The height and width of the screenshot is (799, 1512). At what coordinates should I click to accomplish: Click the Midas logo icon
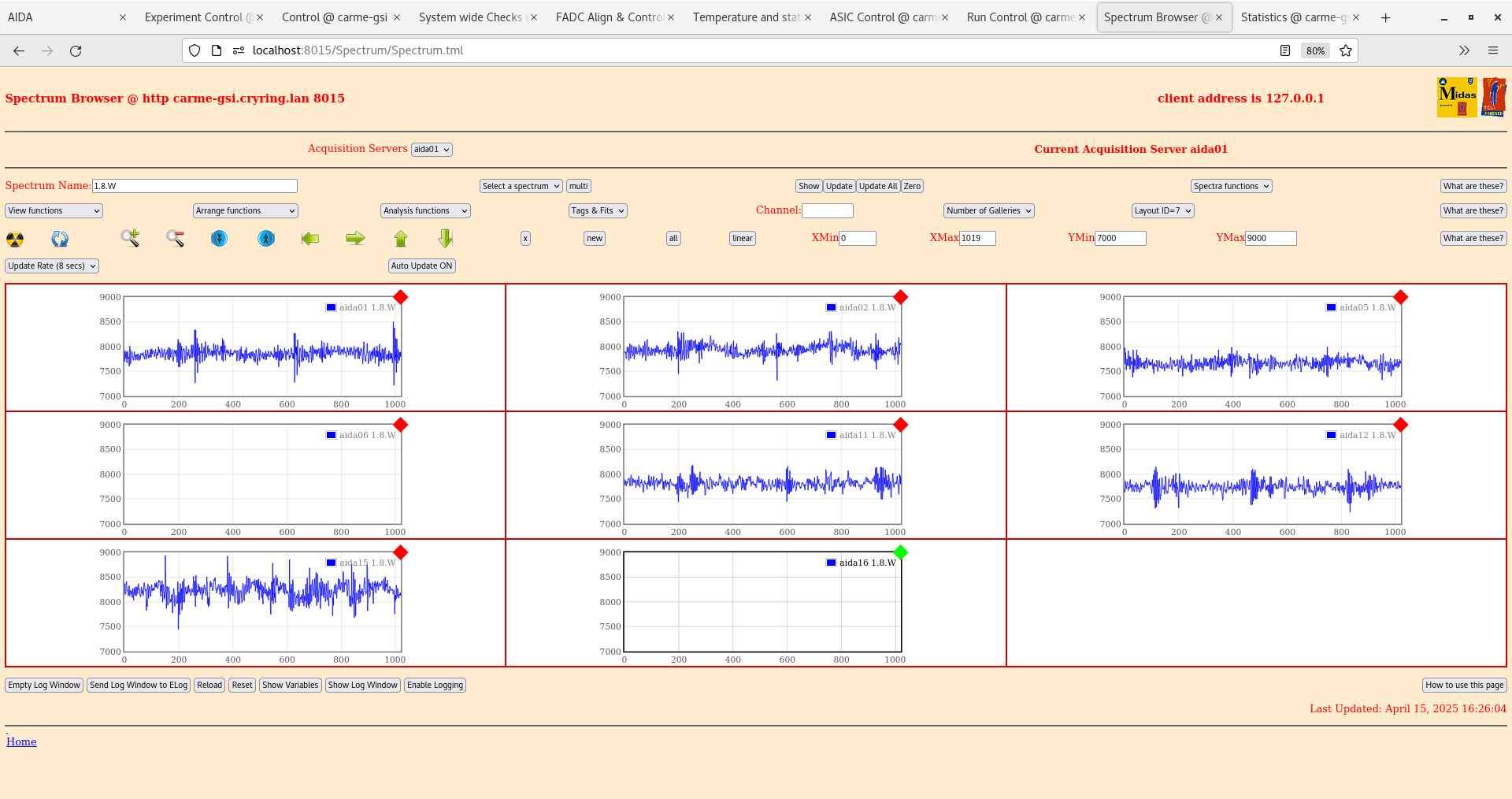(x=1457, y=97)
